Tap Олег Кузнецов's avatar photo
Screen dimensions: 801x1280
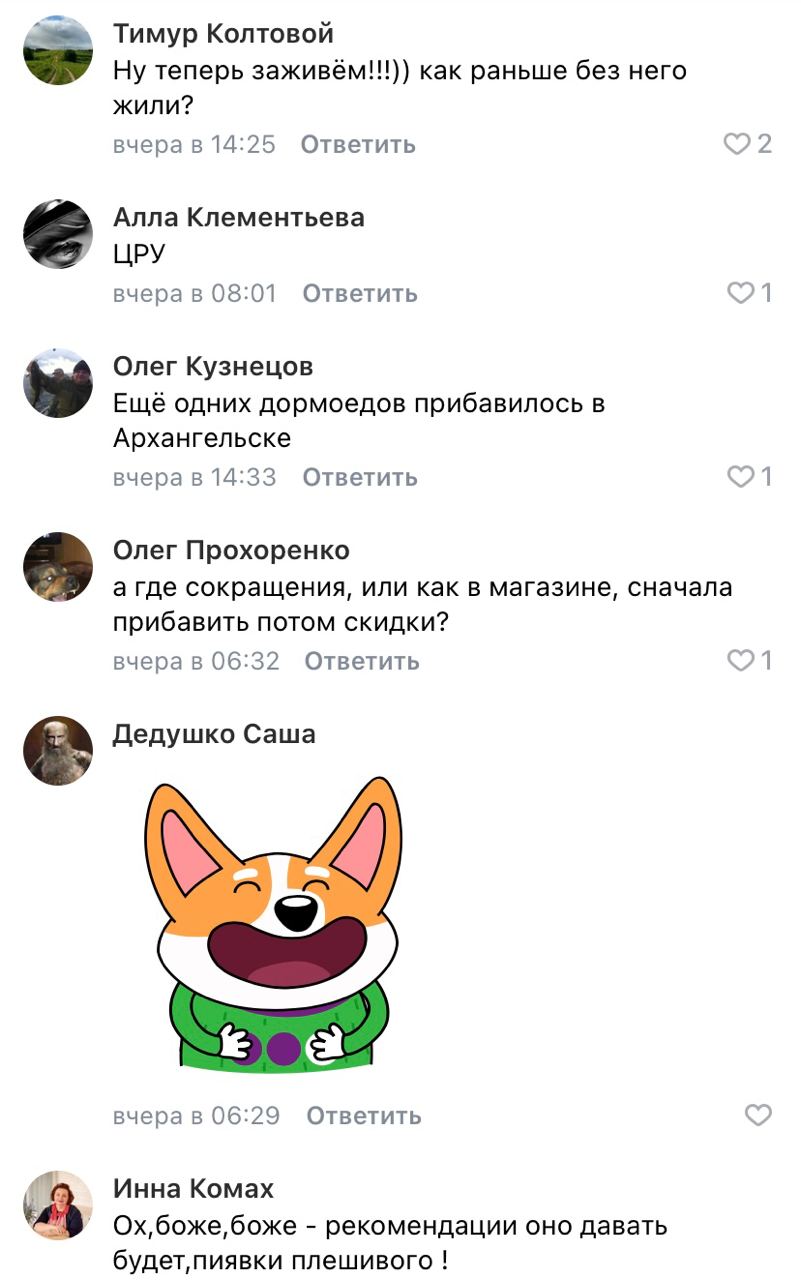58,383
